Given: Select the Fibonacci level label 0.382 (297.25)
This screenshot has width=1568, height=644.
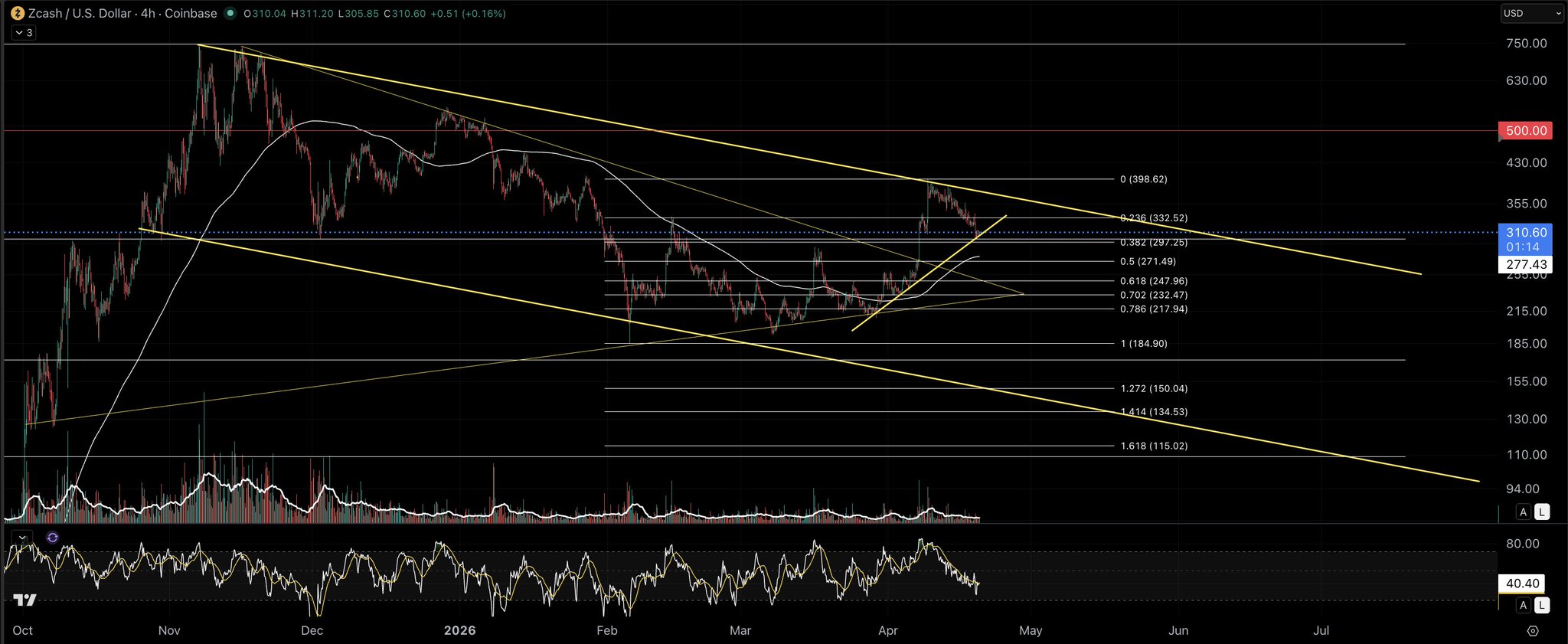Looking at the screenshot, I should 1154,242.
